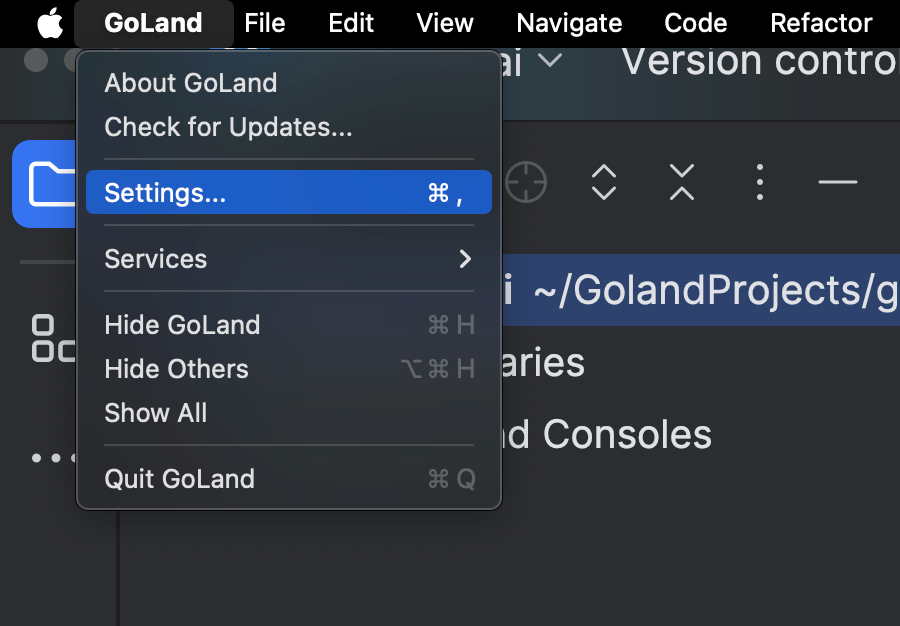The width and height of the screenshot is (900, 626).
Task: Open the Navigate menu
Action: 568,22
